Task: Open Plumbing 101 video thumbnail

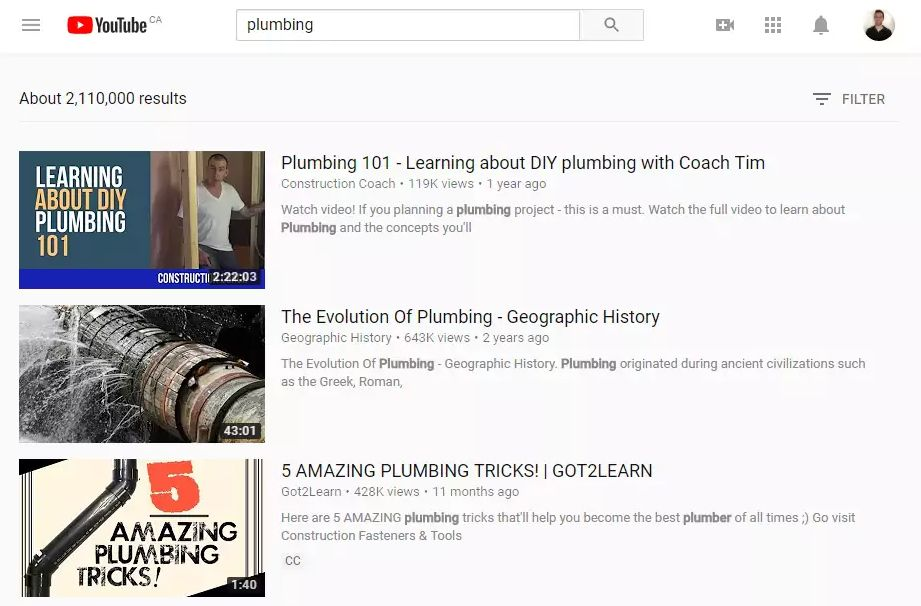Action: pyautogui.click(x=142, y=220)
